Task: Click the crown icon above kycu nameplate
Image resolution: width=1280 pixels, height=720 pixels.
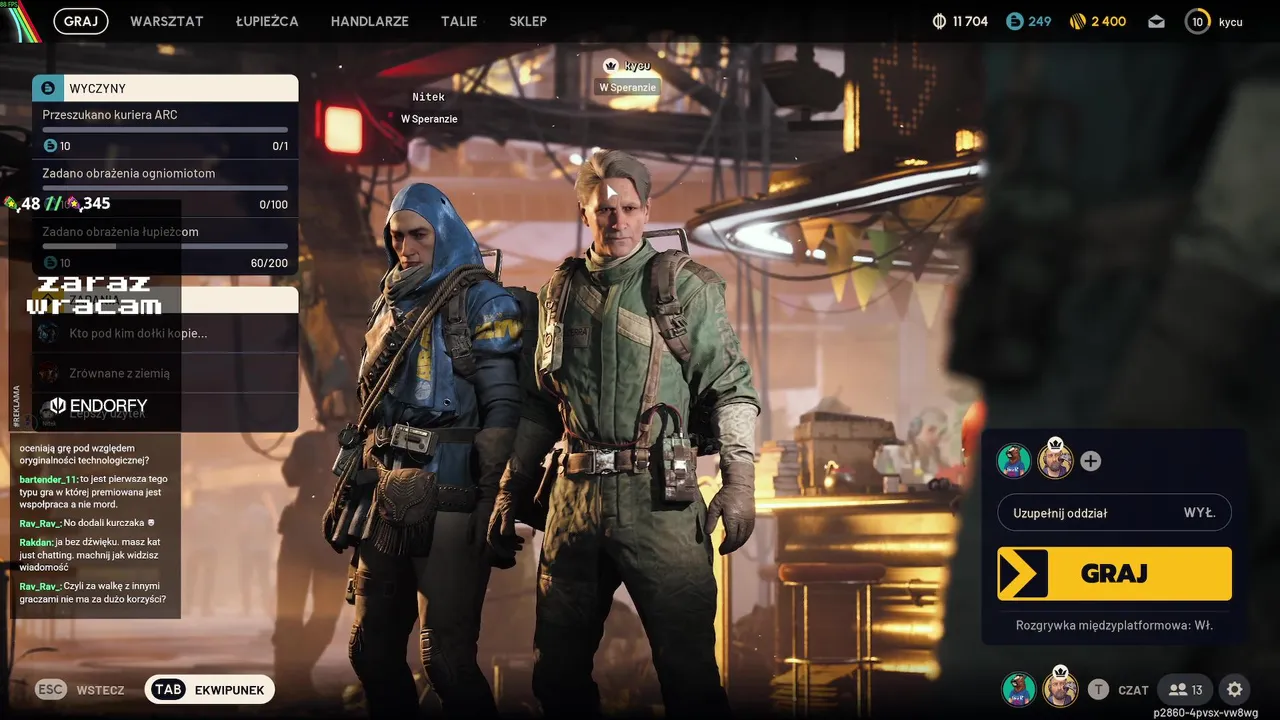Action: click(611, 65)
